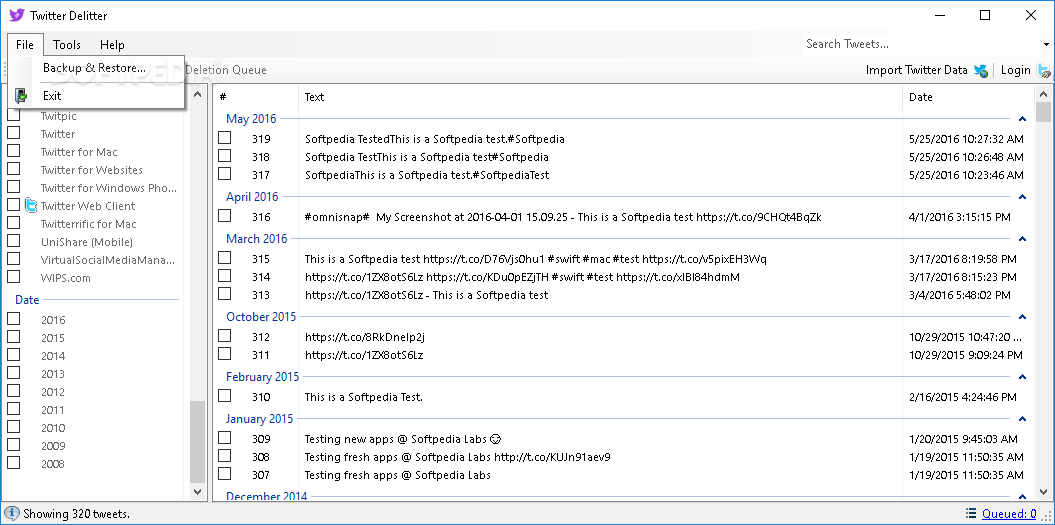Enable the 2015 date filter checkbox

coord(13,337)
